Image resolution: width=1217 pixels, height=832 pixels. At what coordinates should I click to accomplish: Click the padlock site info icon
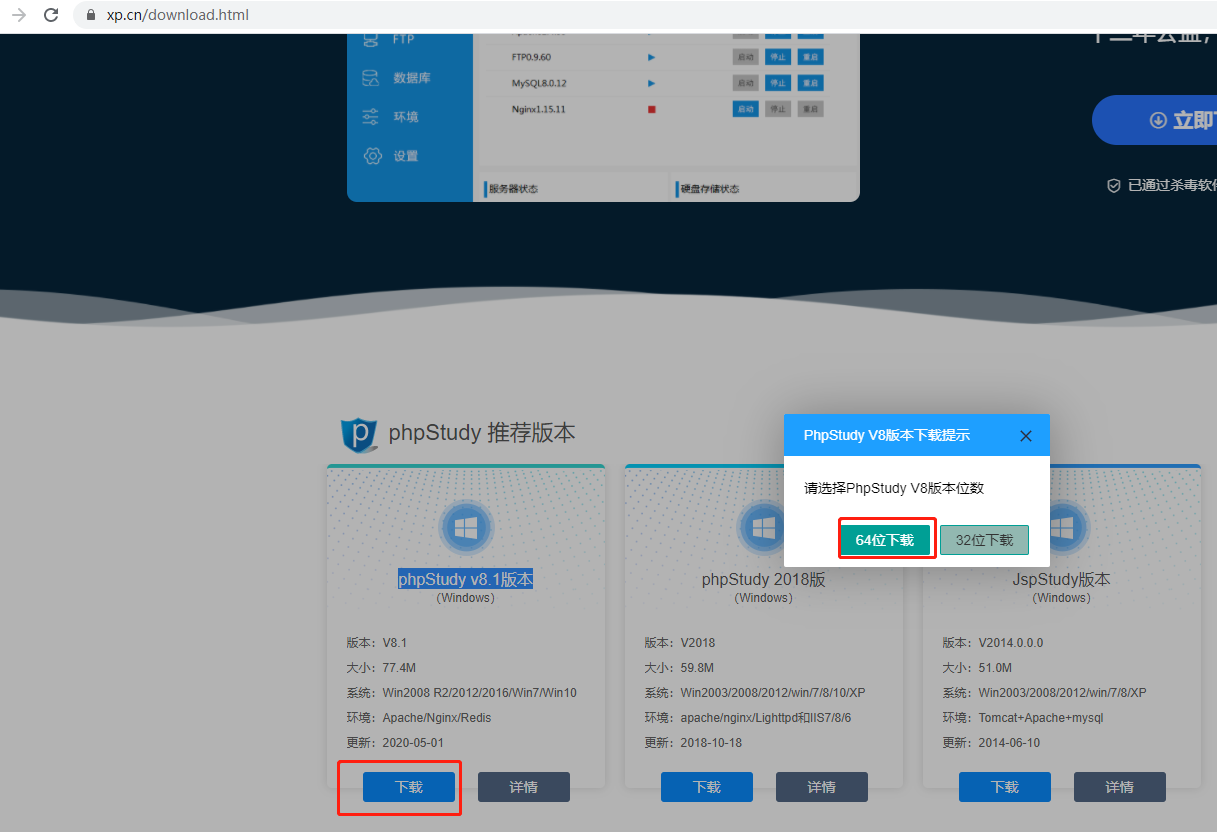(91, 15)
